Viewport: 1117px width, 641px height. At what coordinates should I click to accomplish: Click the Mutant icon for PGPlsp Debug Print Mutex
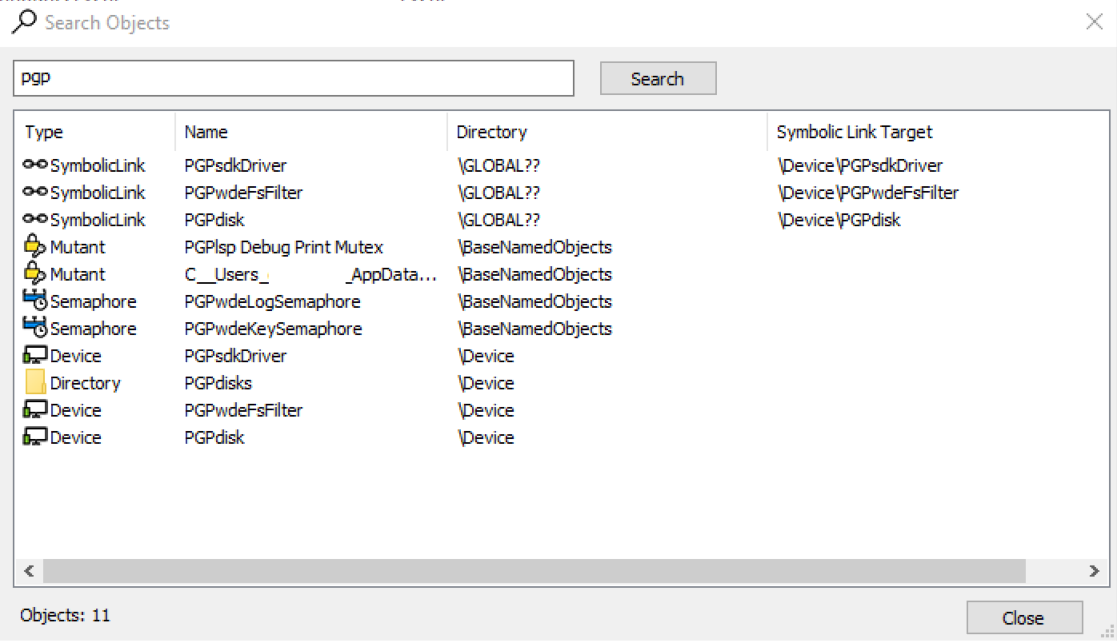click(35, 246)
